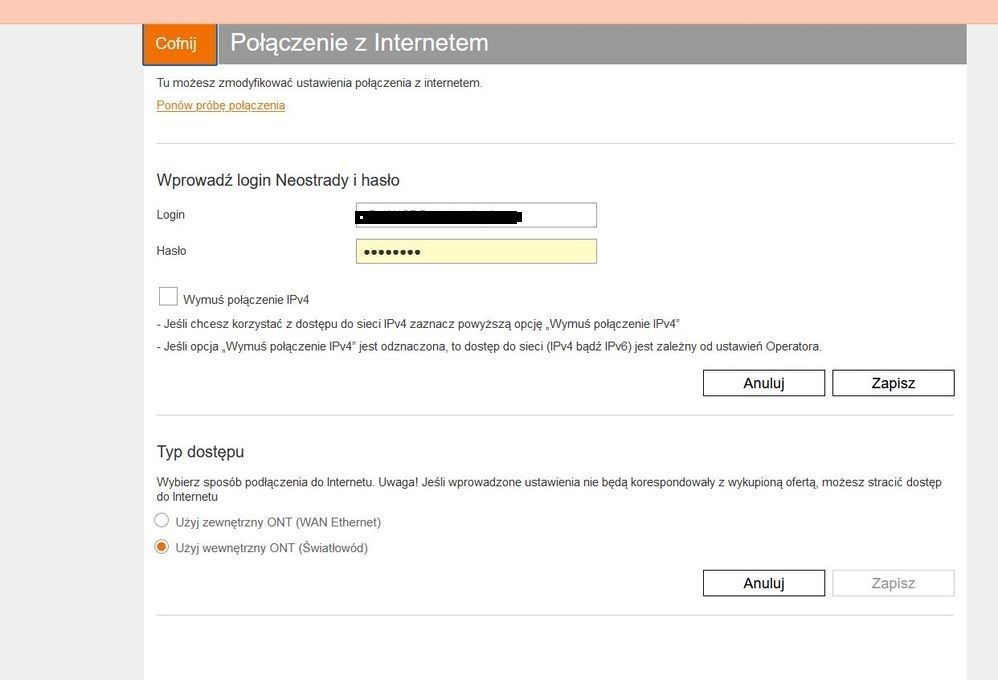Viewport: 998px width, 680px height.
Task: Click the 'Tu możesz zmodyfikować ustawienia' description text
Action: 319,83
